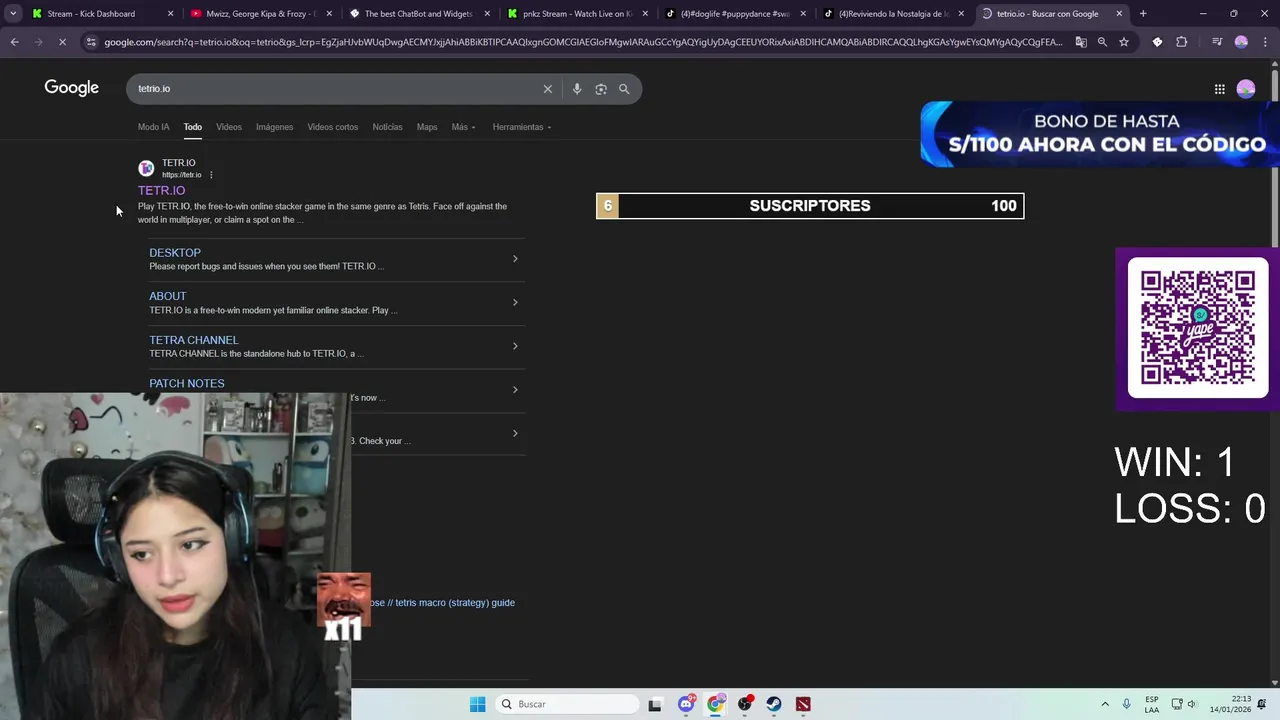This screenshot has height=720, width=1280.
Task: Open image search via the camera icon
Action: tap(601, 89)
